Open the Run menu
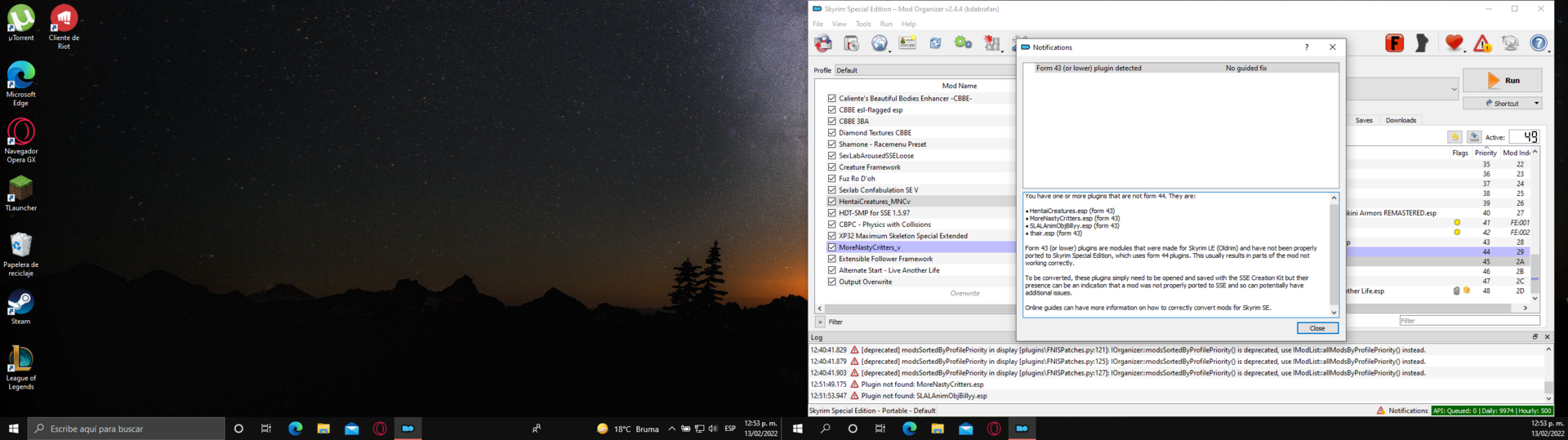This screenshot has width=1568, height=440. click(x=886, y=24)
